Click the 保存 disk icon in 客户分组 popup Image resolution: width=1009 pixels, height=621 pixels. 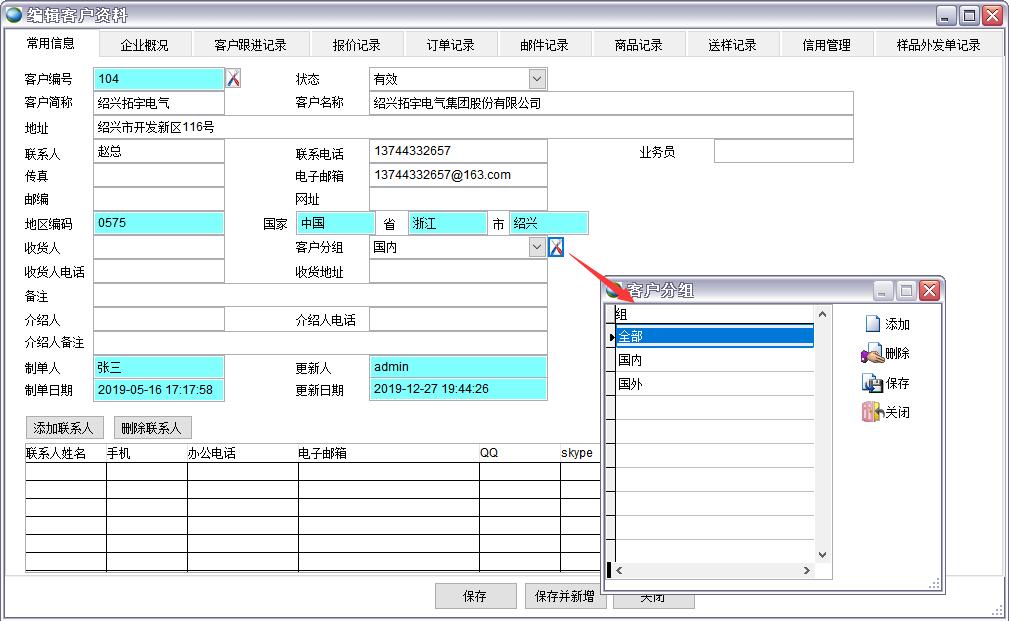coord(872,383)
